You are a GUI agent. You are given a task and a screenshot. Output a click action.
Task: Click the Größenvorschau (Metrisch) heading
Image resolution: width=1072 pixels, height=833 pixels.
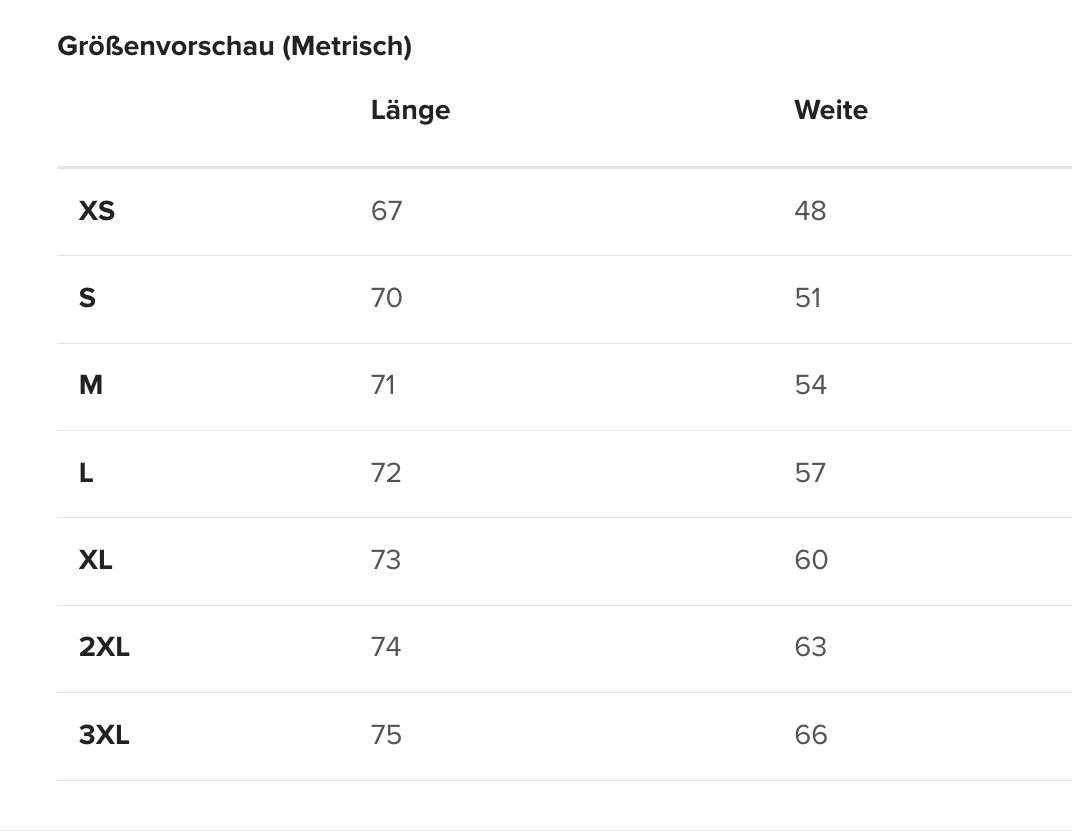(x=234, y=46)
